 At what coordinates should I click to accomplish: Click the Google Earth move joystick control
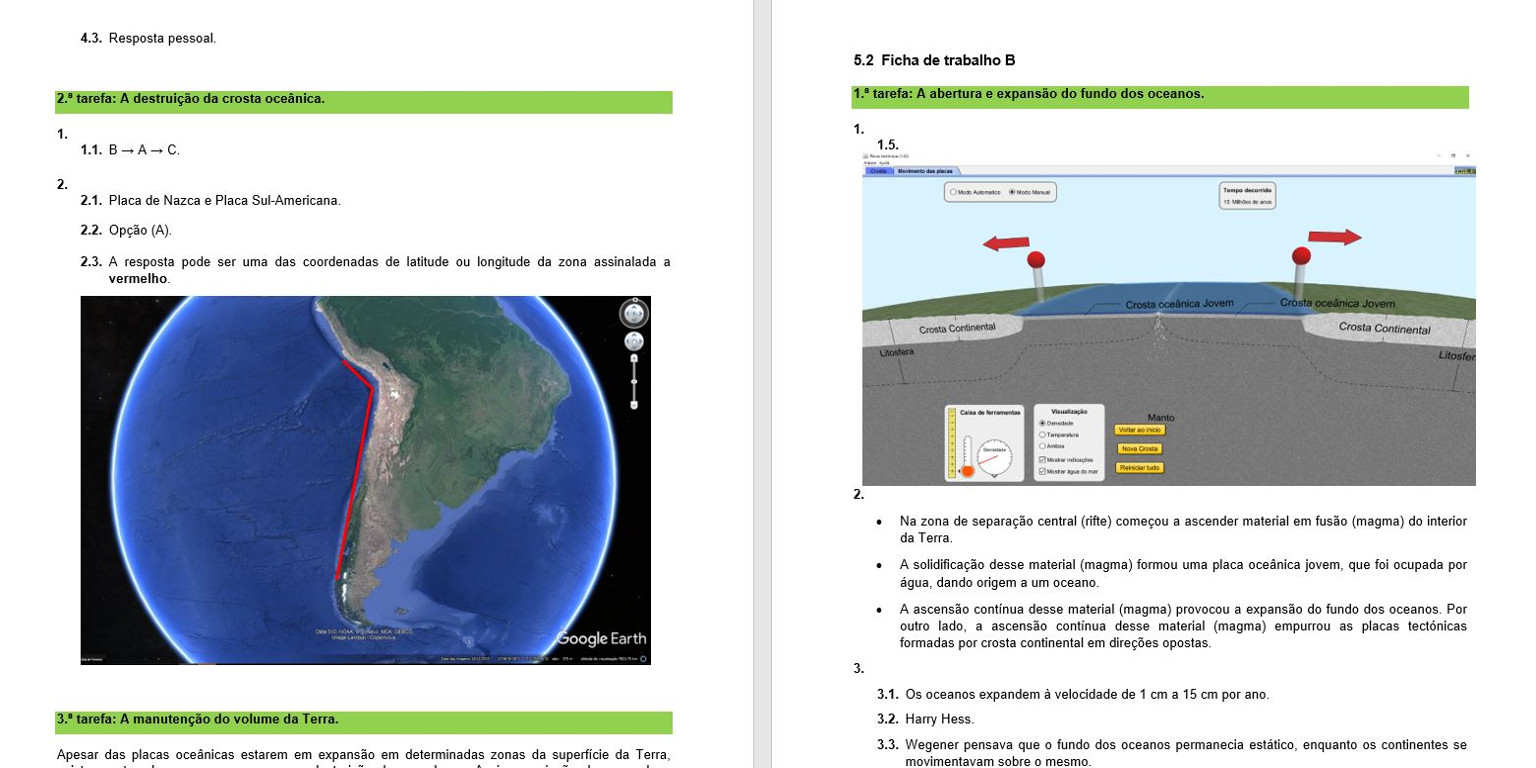(x=634, y=342)
